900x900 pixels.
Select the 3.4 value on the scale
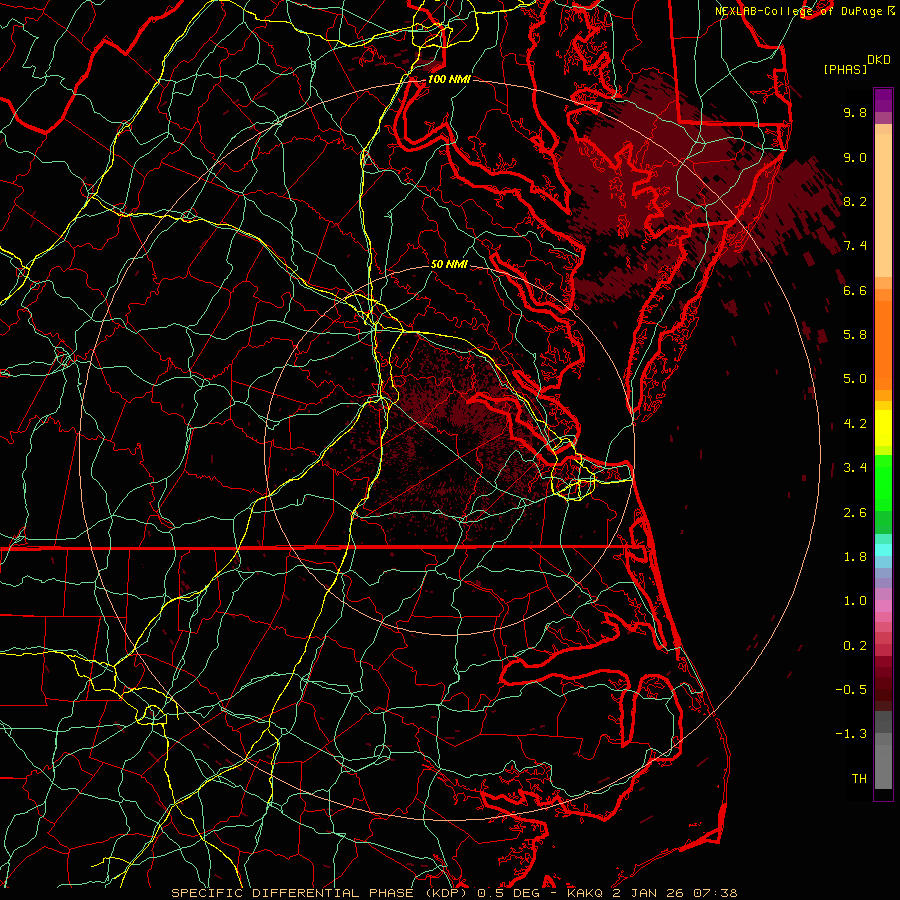coord(855,468)
